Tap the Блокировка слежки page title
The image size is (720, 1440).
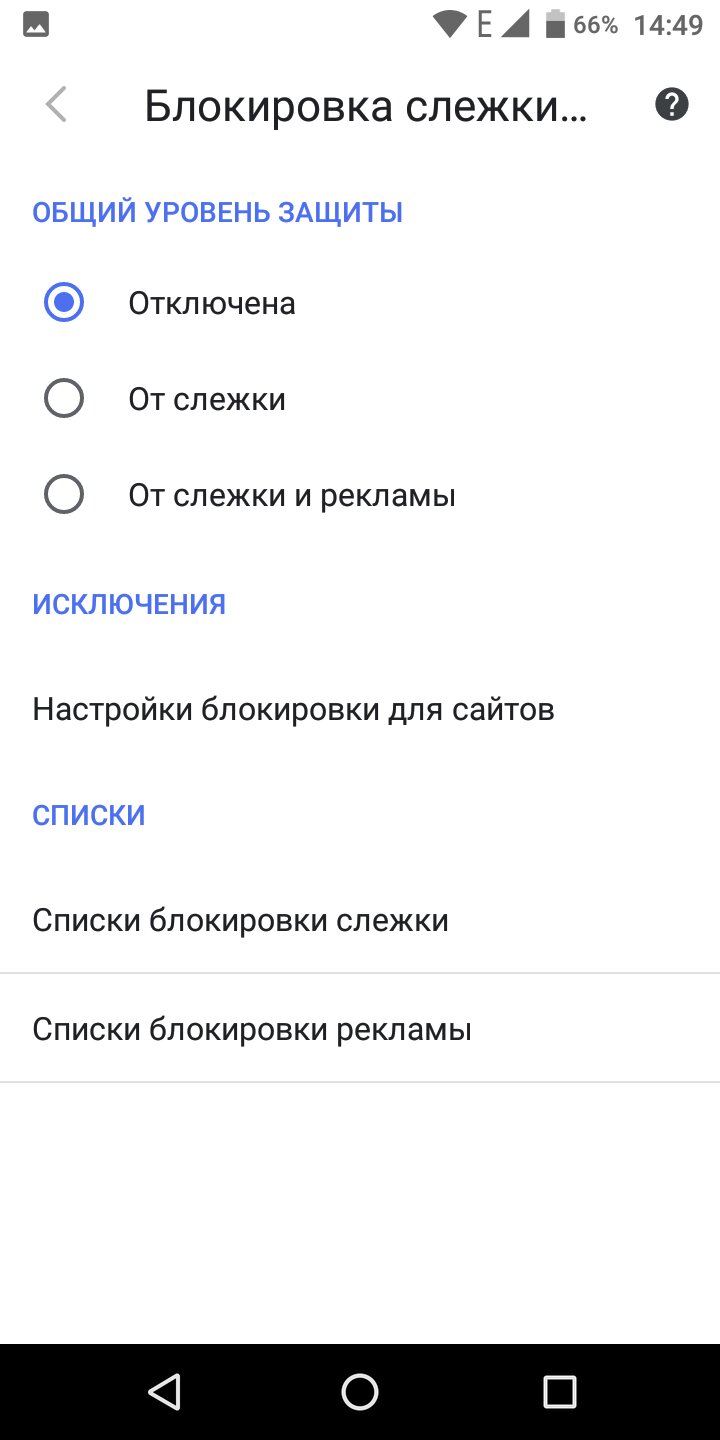click(365, 105)
